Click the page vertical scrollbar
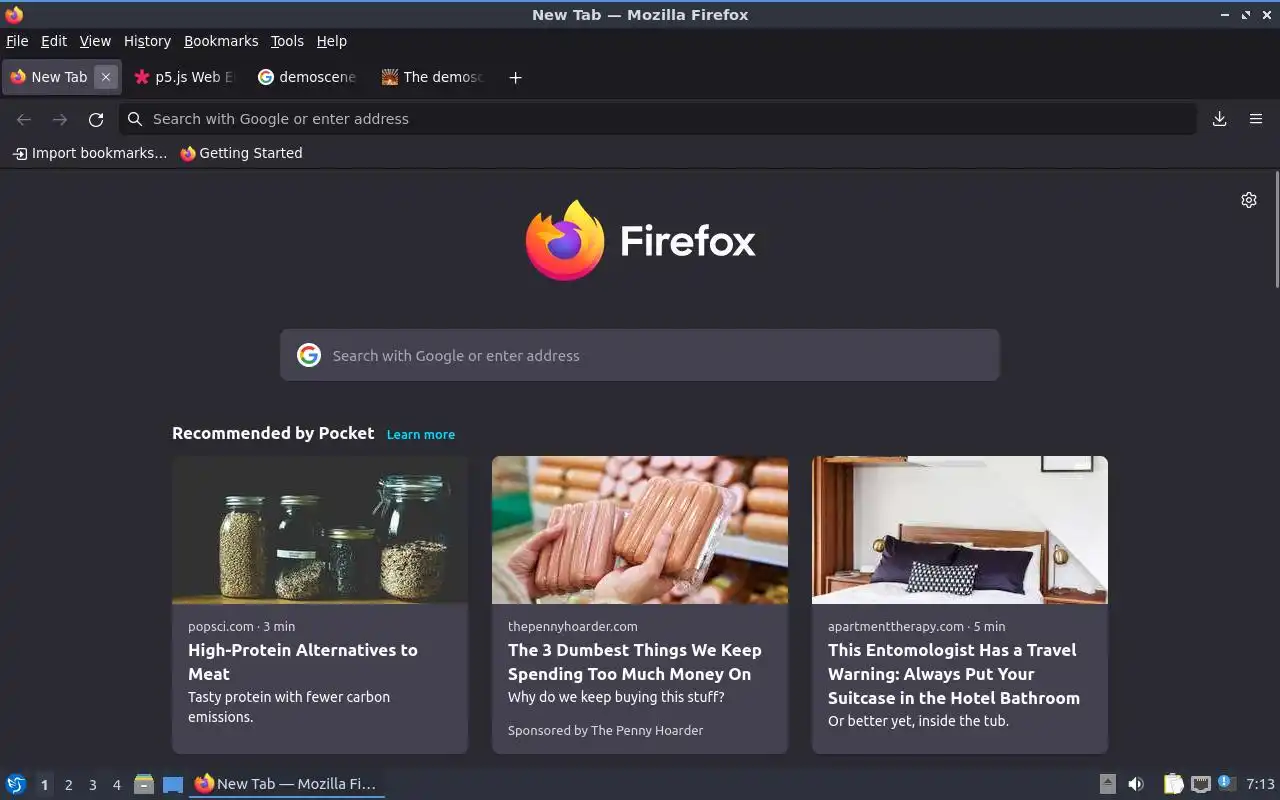This screenshot has width=1280, height=800. click(x=1276, y=230)
